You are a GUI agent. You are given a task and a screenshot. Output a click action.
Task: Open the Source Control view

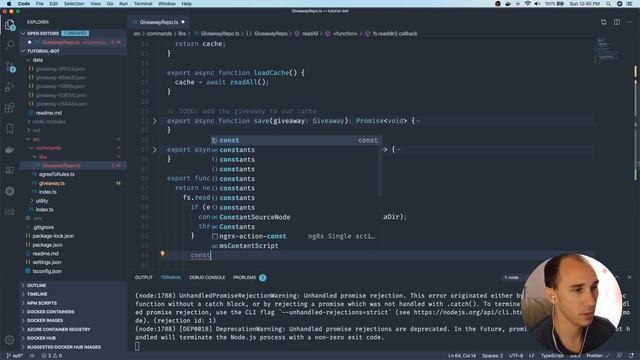click(10, 66)
